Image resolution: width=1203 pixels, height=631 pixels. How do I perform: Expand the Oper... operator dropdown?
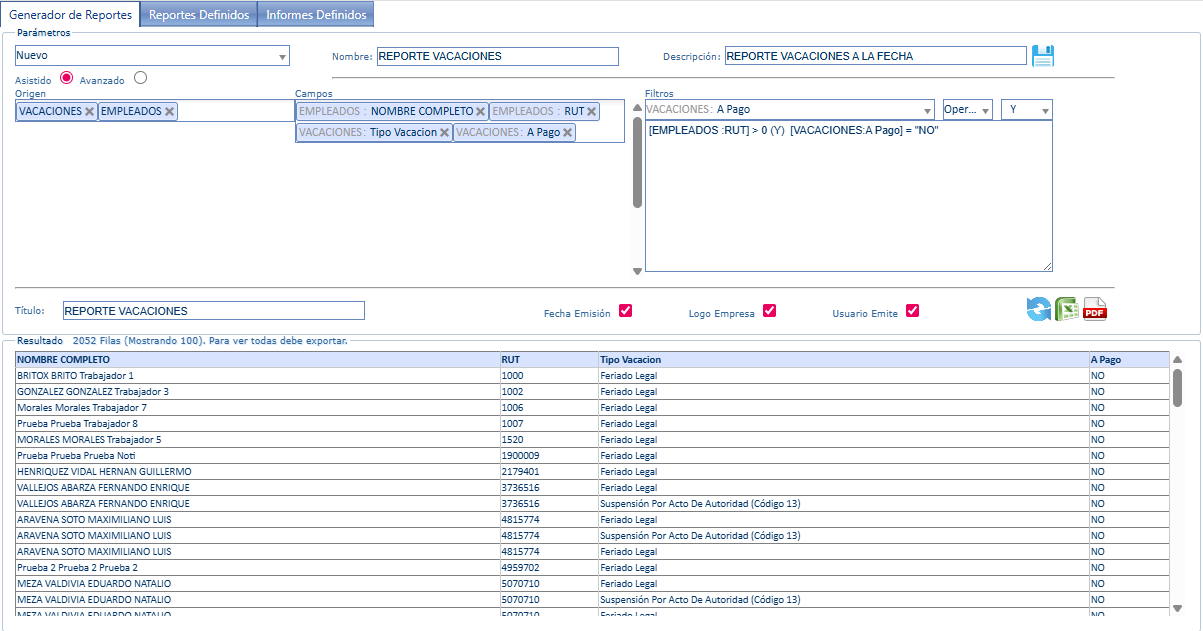click(x=967, y=110)
